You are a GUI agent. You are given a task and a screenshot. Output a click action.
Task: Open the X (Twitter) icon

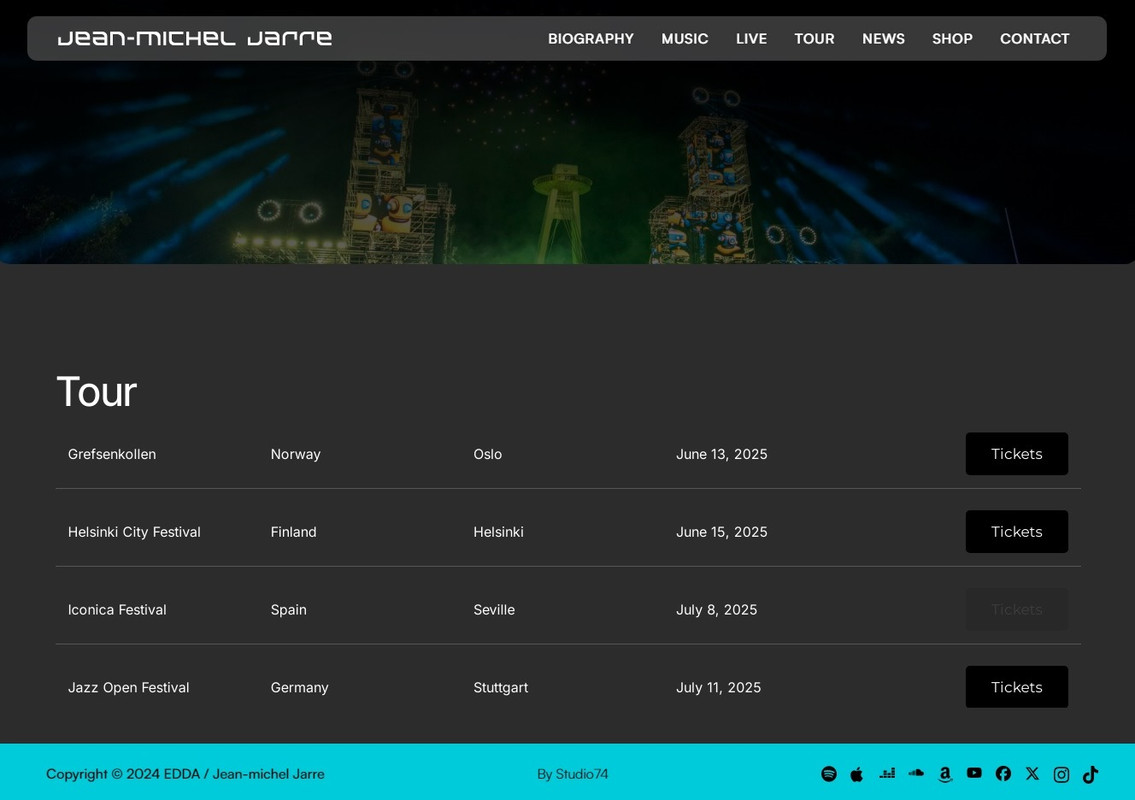tap(1032, 773)
